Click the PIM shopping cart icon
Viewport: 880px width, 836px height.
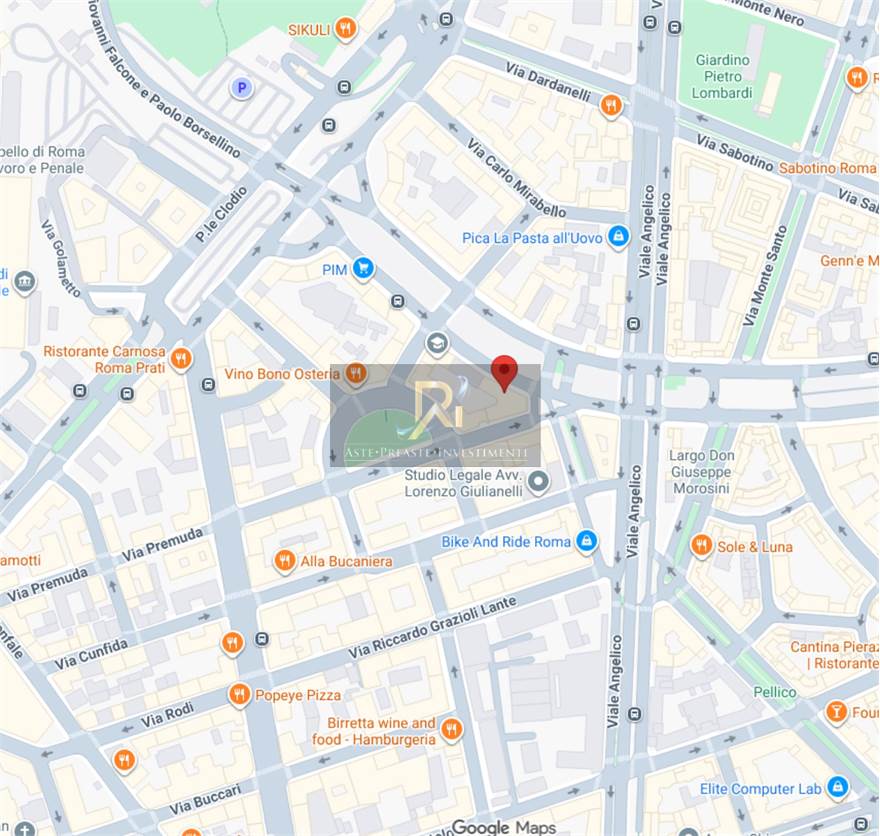click(x=364, y=269)
